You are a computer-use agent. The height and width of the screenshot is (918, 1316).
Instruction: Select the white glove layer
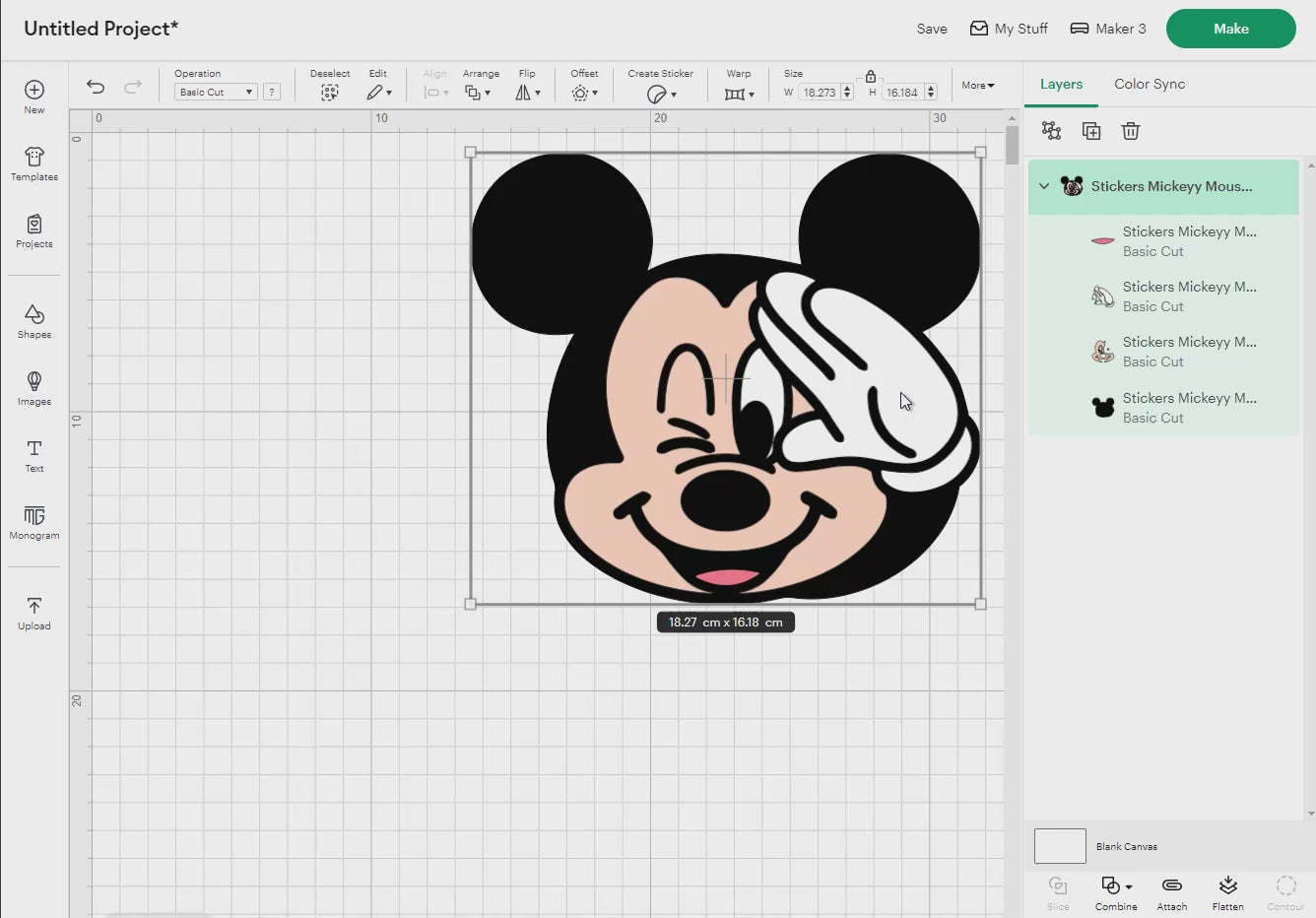(1163, 296)
